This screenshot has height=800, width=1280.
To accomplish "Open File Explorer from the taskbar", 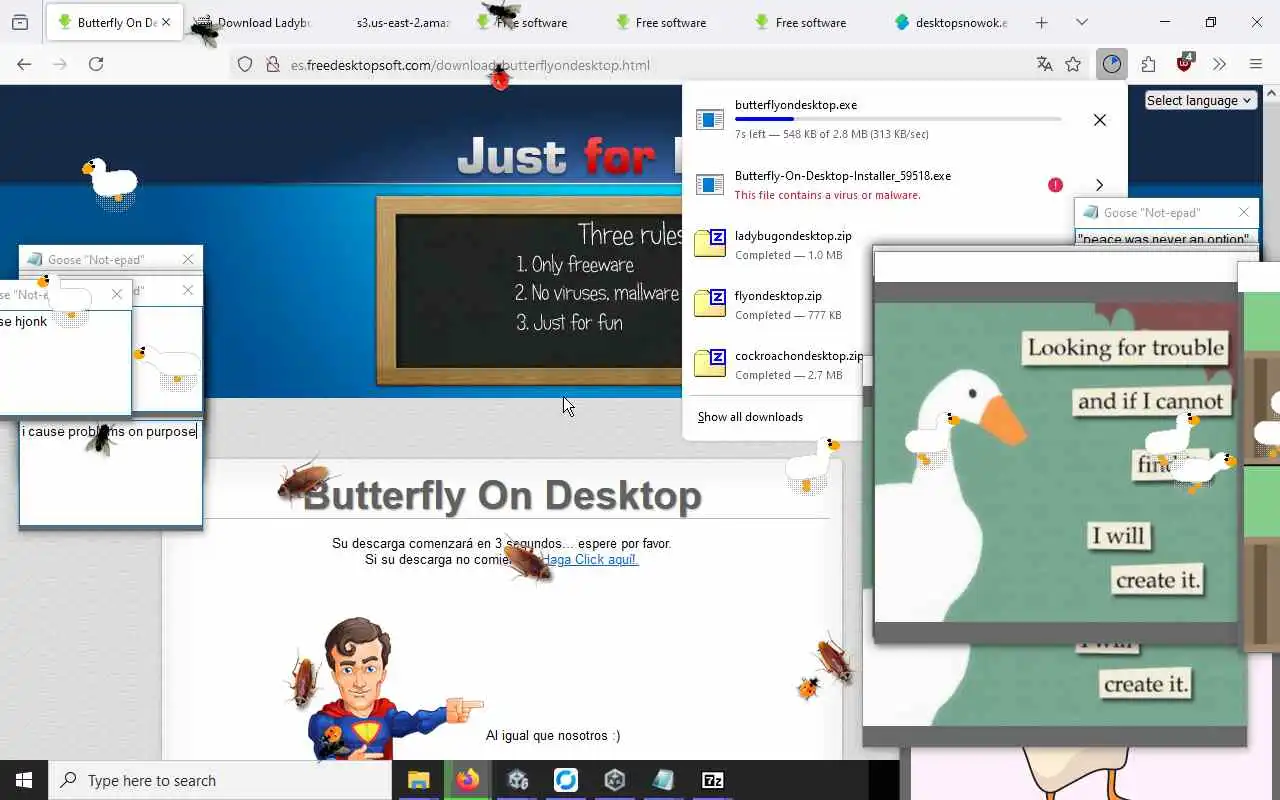I will pyautogui.click(x=418, y=780).
